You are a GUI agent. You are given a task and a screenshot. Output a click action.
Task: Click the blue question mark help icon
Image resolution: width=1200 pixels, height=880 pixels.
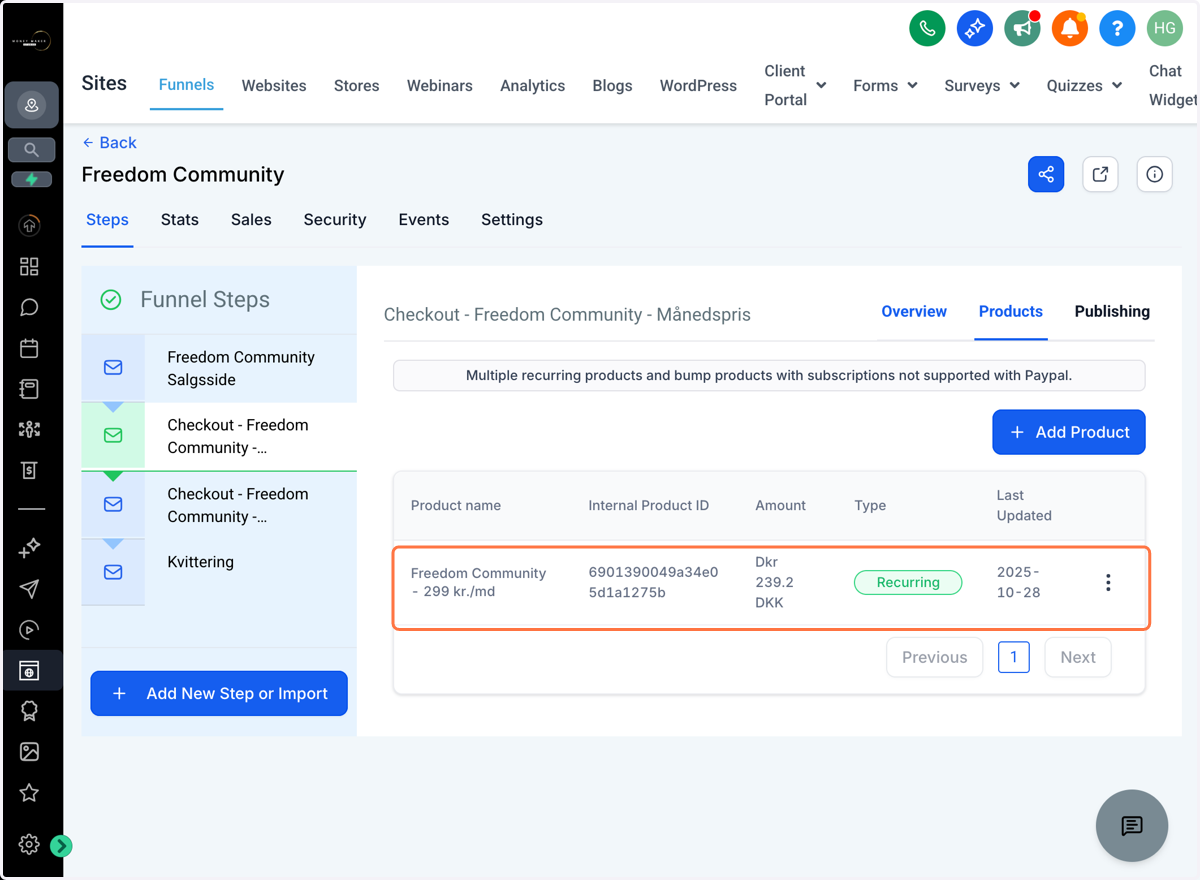1117,28
